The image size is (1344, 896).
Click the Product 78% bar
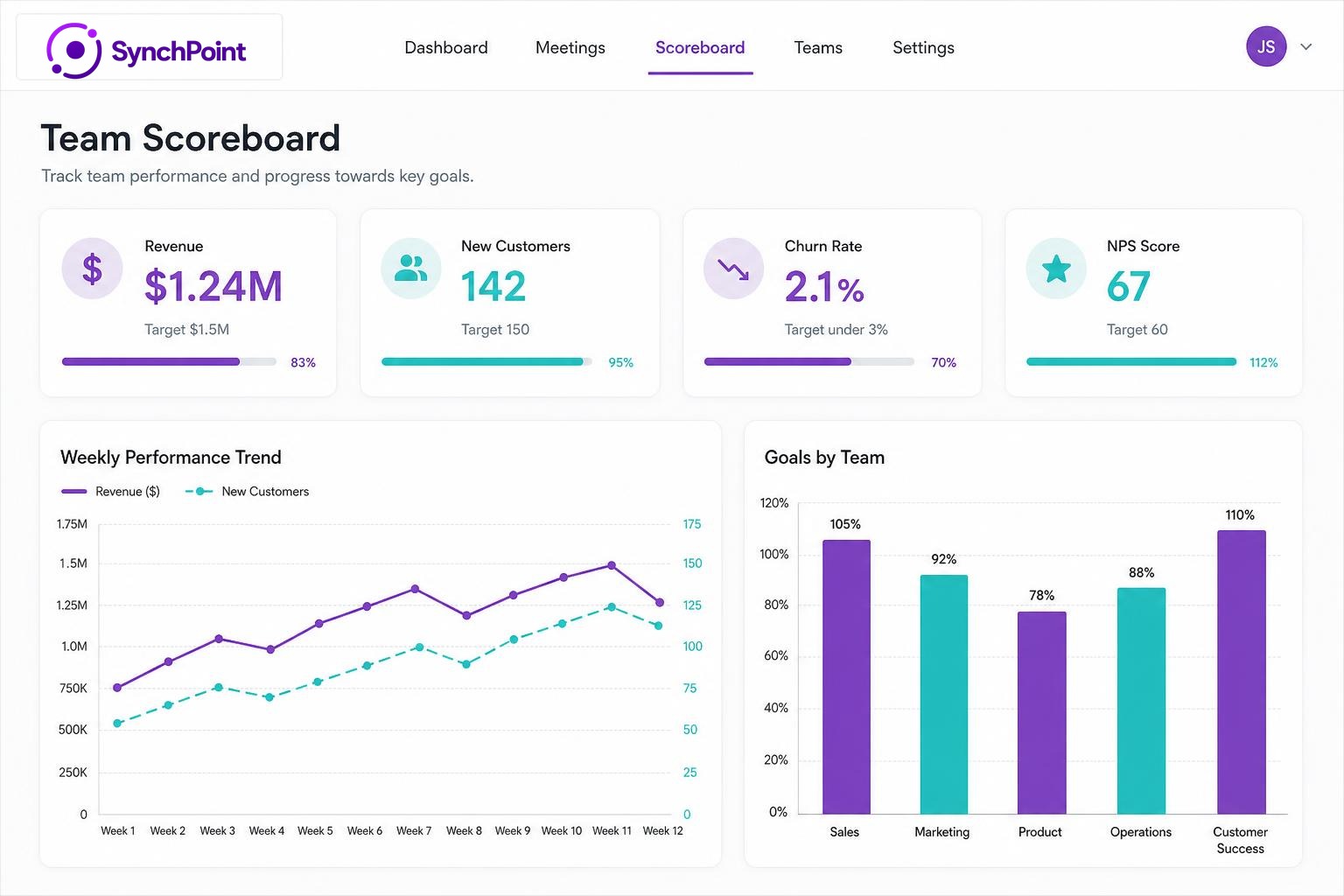(x=1041, y=713)
